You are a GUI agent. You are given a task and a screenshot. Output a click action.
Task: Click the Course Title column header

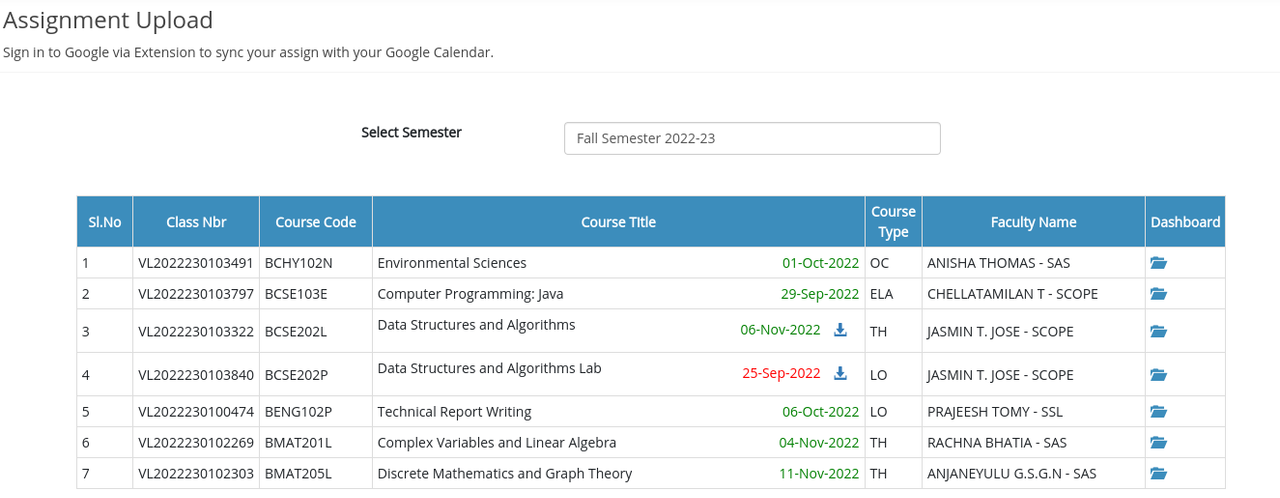click(x=618, y=222)
